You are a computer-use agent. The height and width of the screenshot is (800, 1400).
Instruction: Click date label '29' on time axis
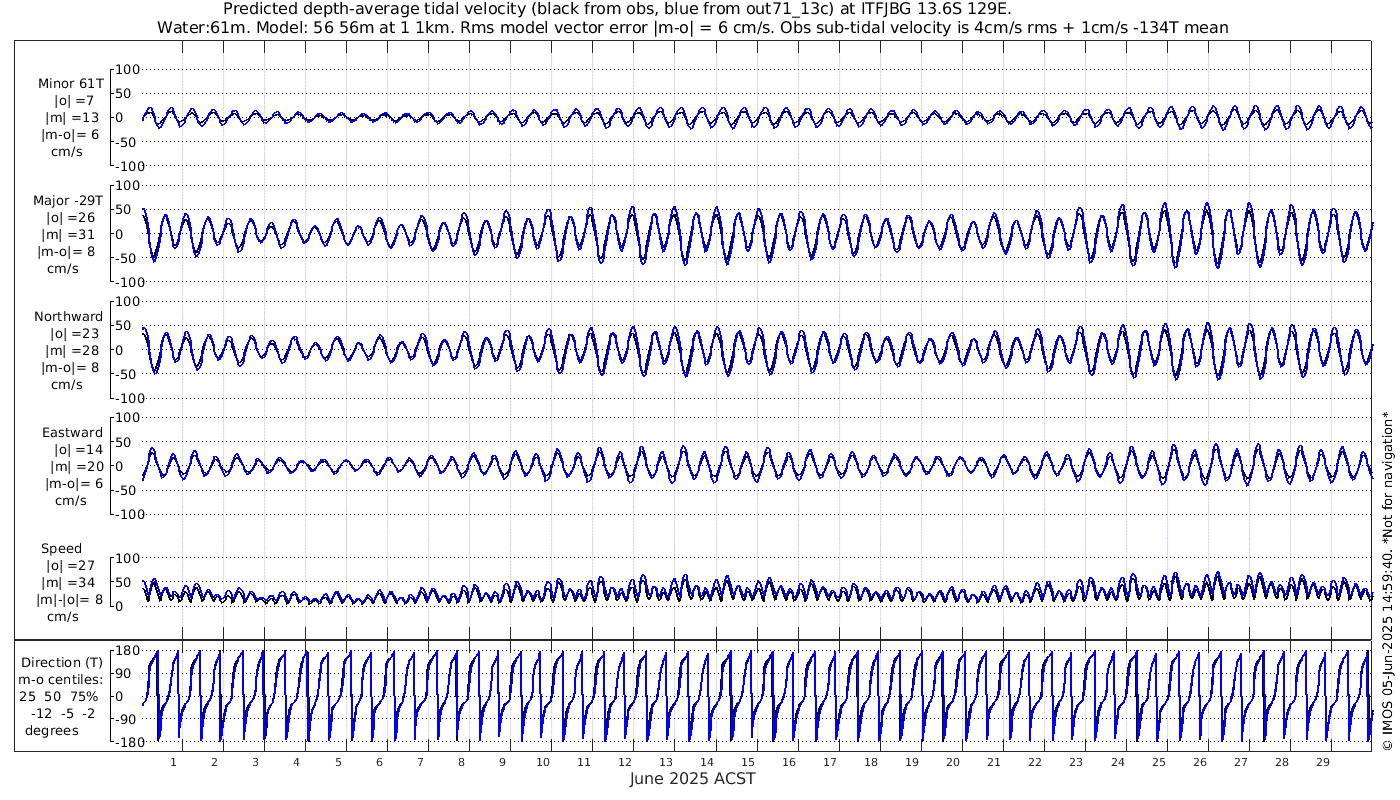tap(1322, 762)
